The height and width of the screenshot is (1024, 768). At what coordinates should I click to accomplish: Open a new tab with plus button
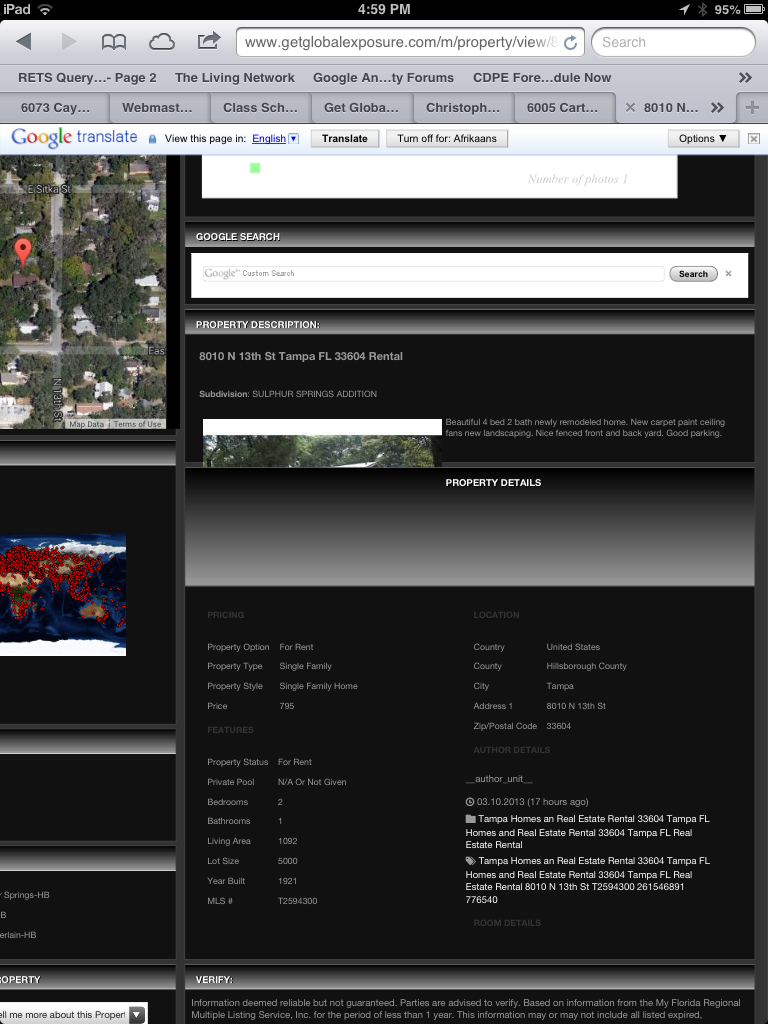751,108
